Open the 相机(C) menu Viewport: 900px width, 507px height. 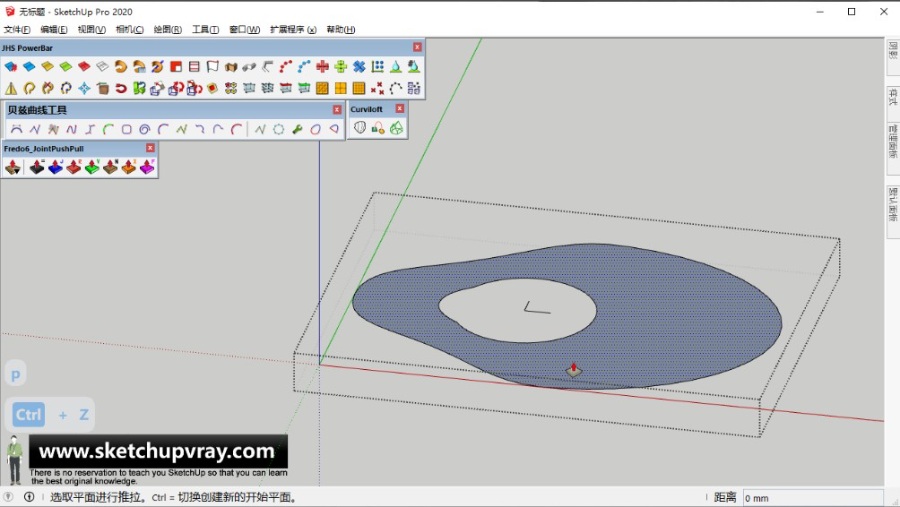tap(129, 29)
